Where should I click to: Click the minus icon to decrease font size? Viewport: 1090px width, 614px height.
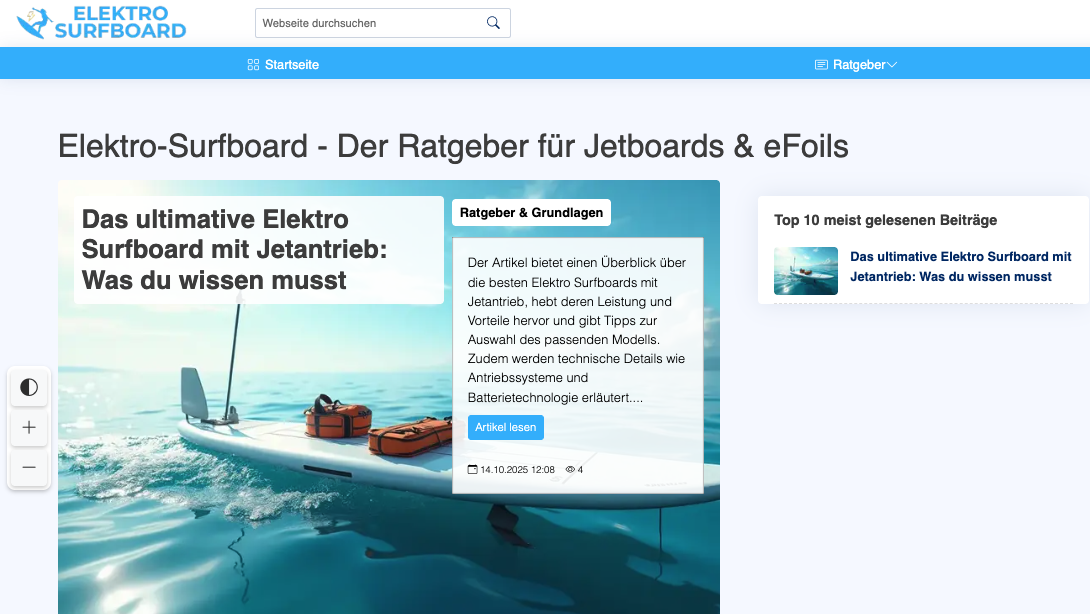coord(29,467)
